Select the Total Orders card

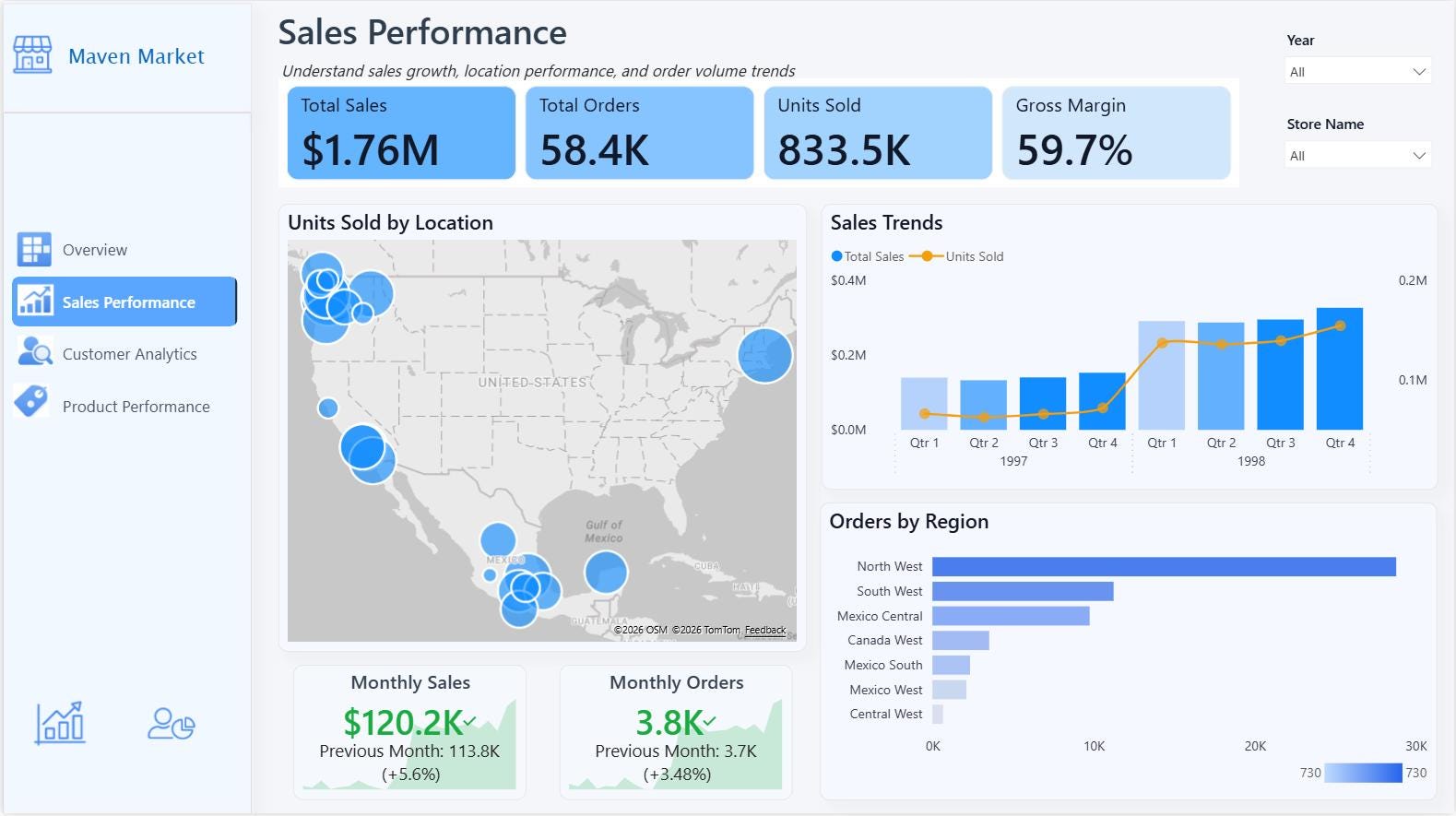pos(639,133)
